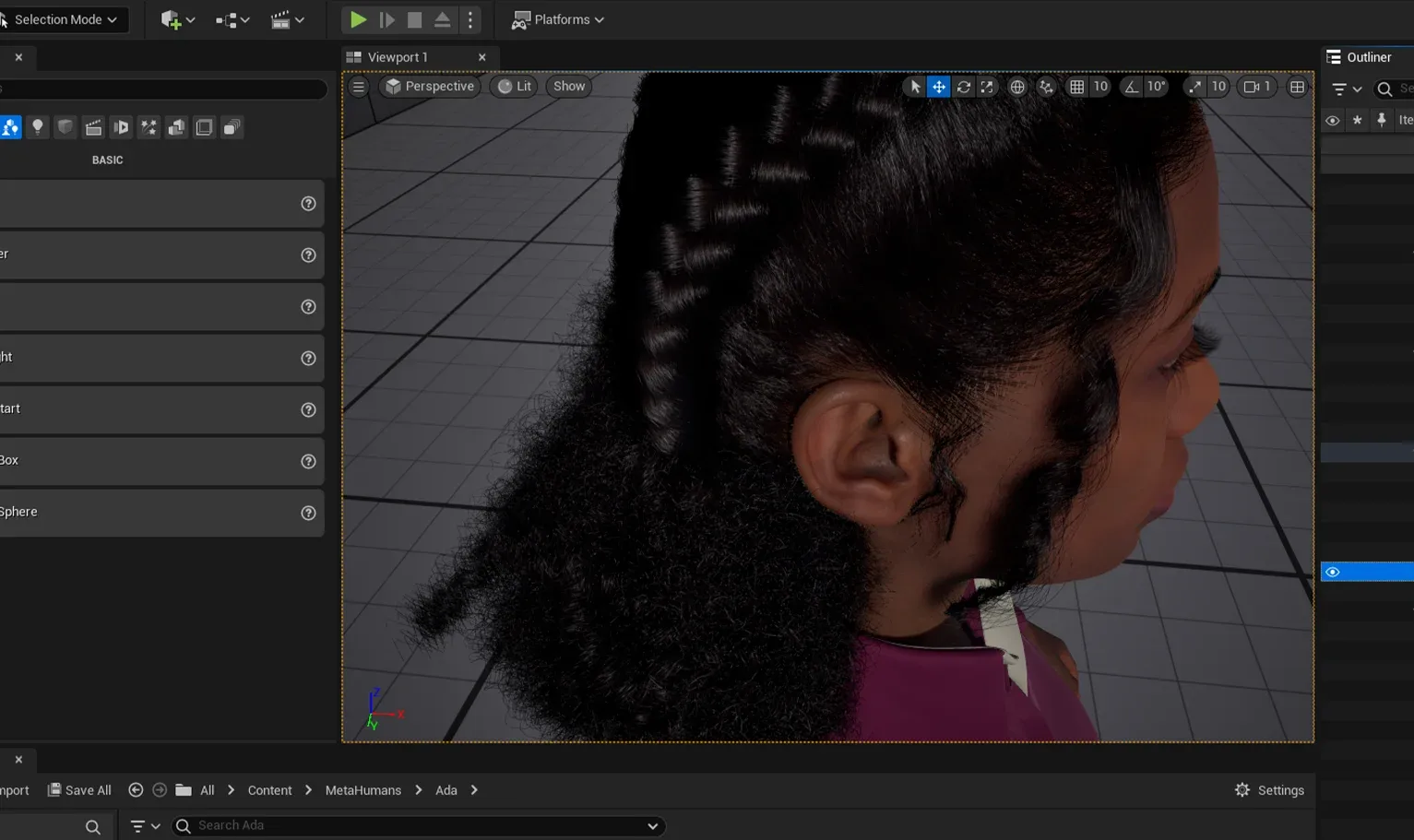This screenshot has width=1414, height=840.
Task: Toggle visibility of the highlighted Outliner actor
Action: click(x=1332, y=571)
